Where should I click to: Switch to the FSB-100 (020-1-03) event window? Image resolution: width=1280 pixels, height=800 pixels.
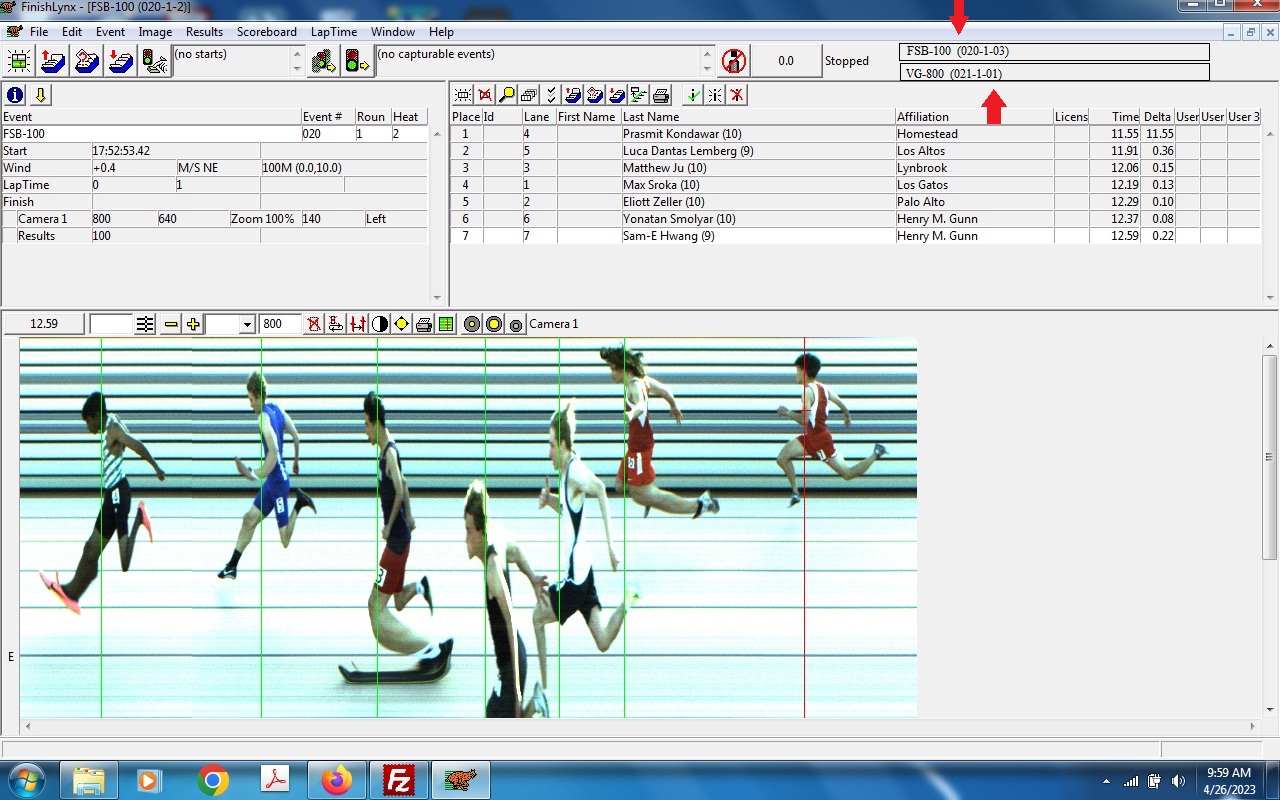[1055, 51]
